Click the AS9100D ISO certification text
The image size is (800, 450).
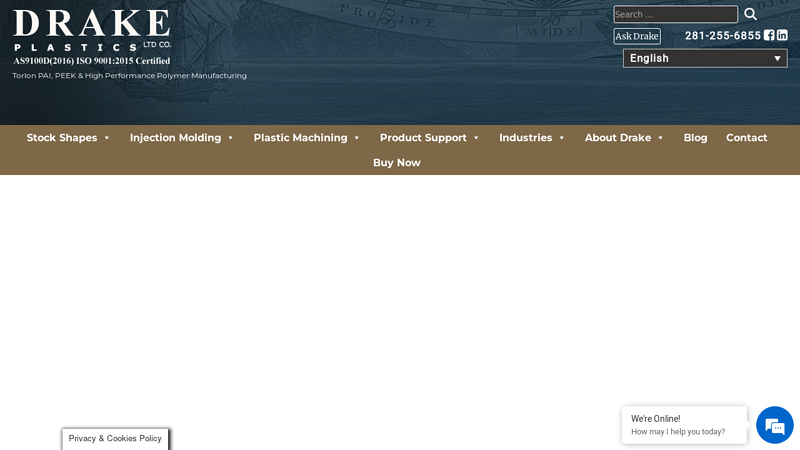[91, 61]
